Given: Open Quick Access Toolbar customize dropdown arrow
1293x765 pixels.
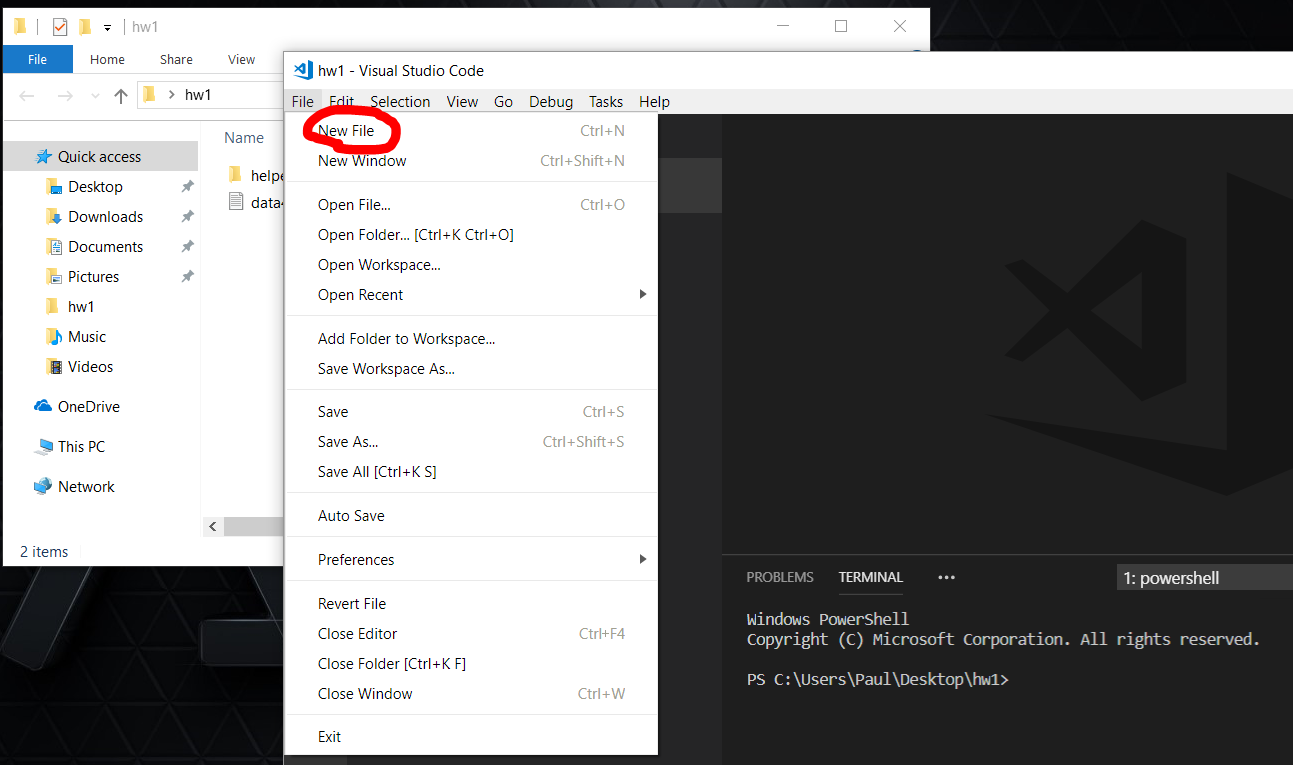Looking at the screenshot, I should click(108, 28).
